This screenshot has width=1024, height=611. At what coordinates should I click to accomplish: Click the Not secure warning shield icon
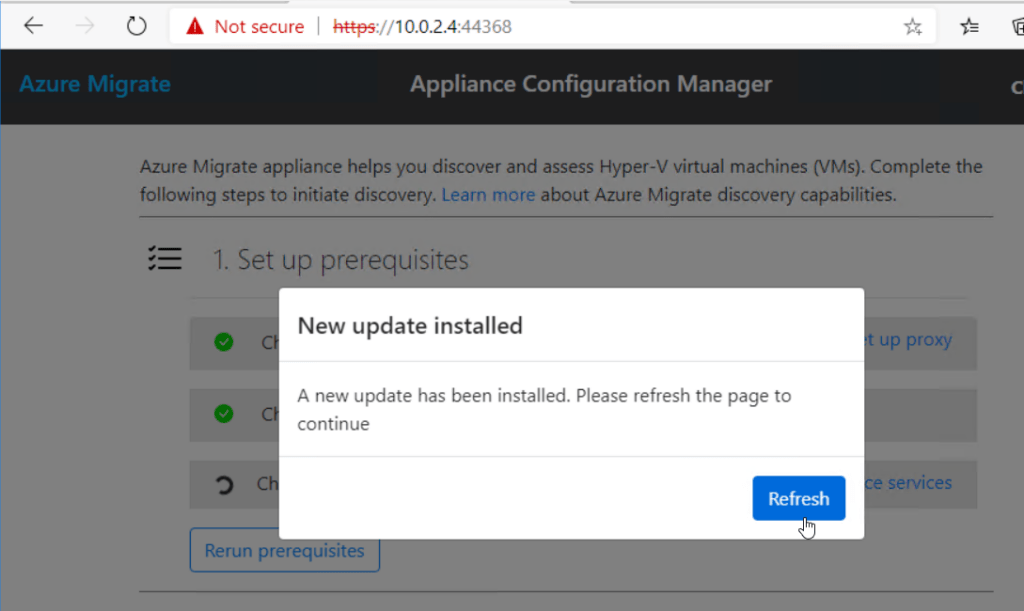pos(194,26)
